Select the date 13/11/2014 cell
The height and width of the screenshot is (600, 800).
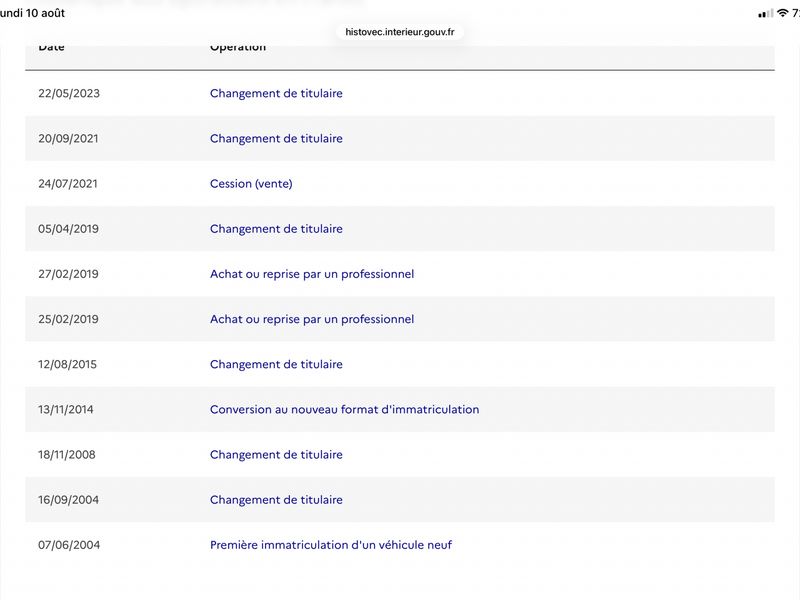click(x=66, y=410)
